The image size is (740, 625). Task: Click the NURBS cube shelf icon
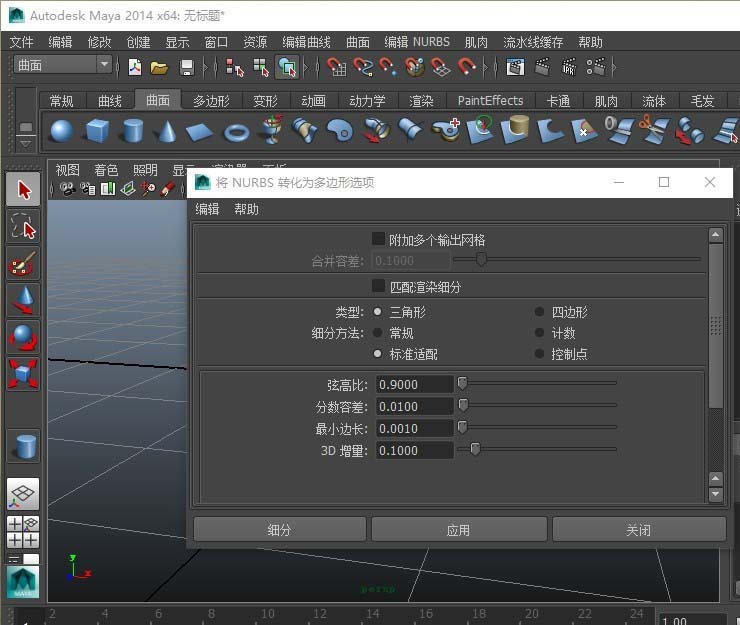(x=97, y=131)
